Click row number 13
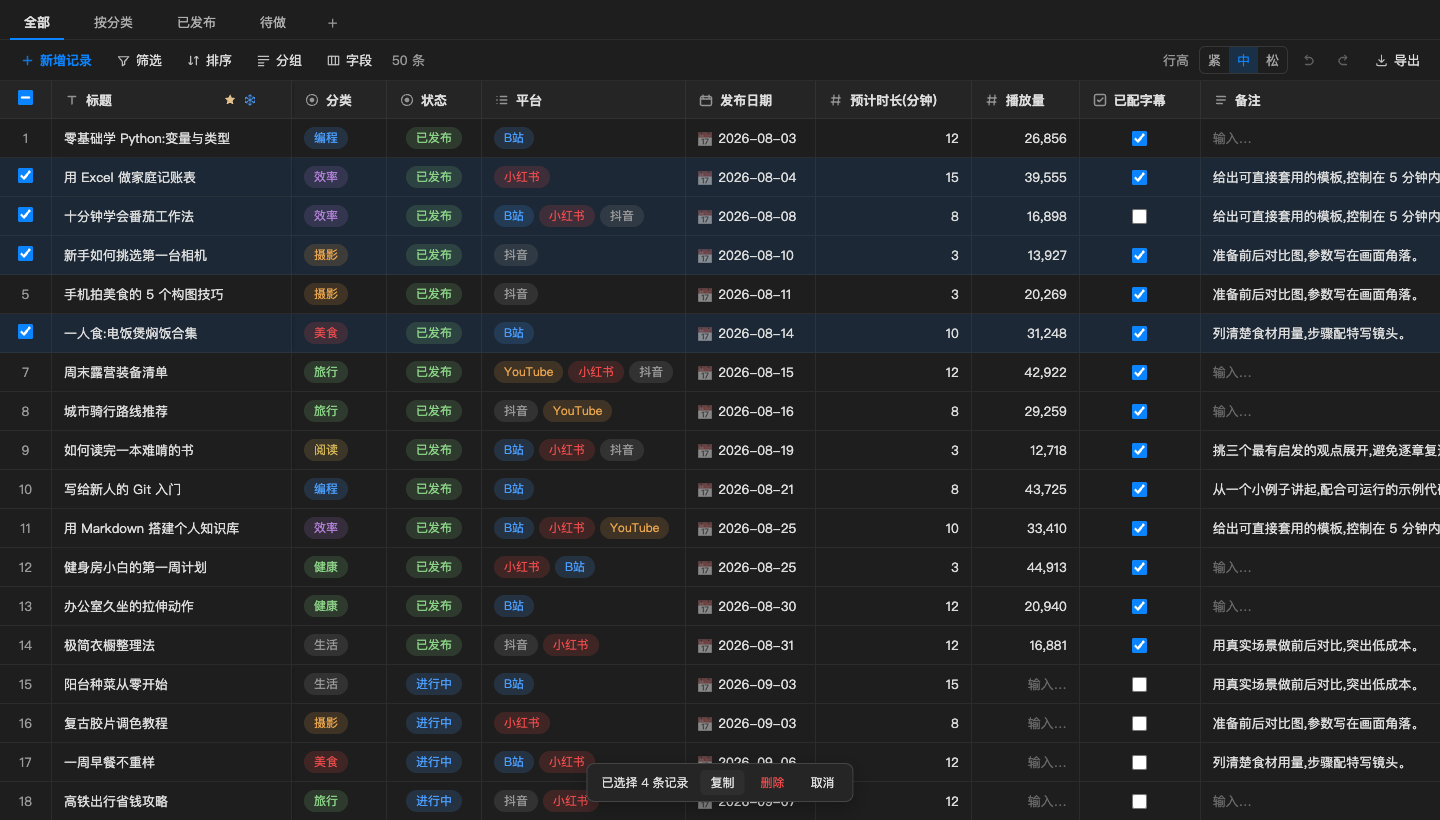Viewport: 1440px width, 820px height. [26, 607]
